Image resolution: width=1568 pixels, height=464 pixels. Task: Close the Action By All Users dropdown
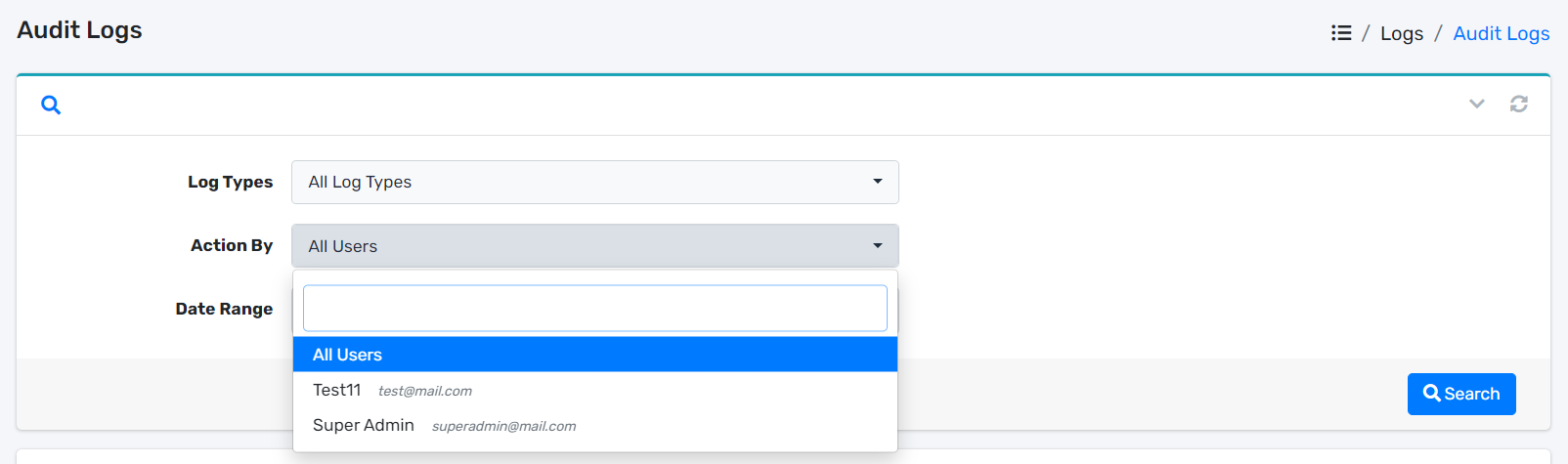(x=594, y=246)
